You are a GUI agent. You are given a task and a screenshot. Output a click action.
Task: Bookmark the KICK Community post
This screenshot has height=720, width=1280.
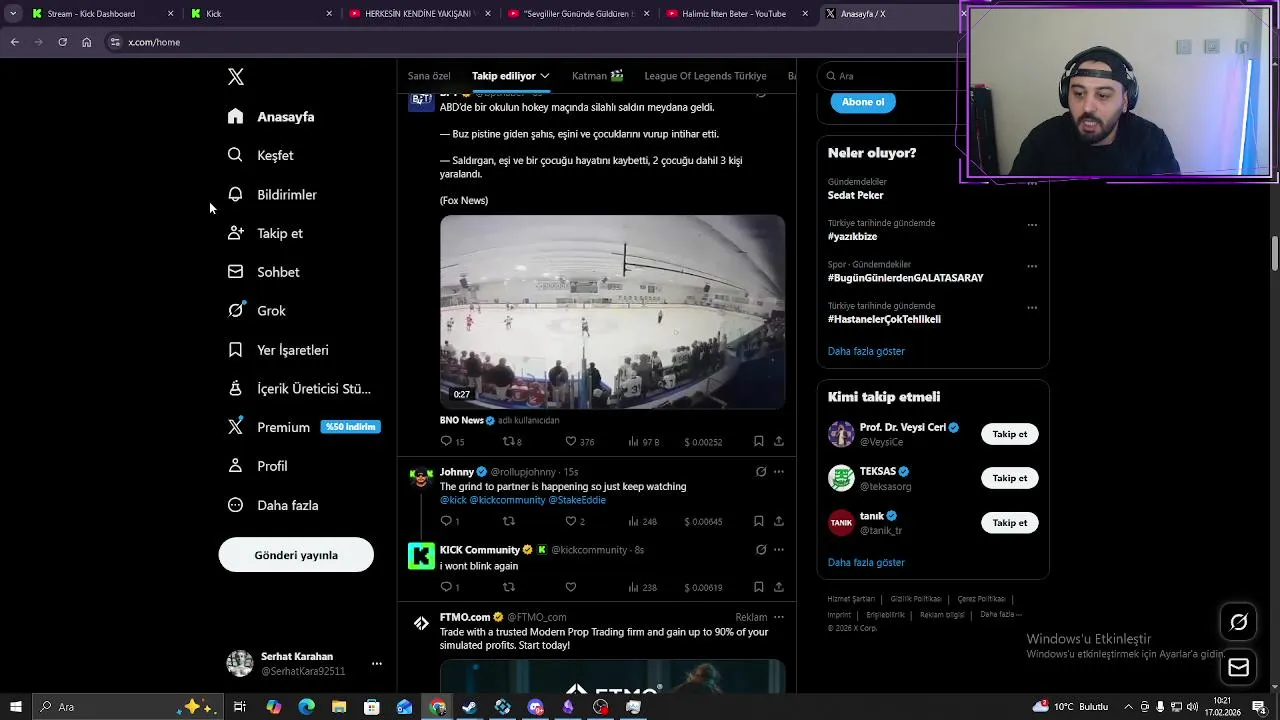[759, 587]
